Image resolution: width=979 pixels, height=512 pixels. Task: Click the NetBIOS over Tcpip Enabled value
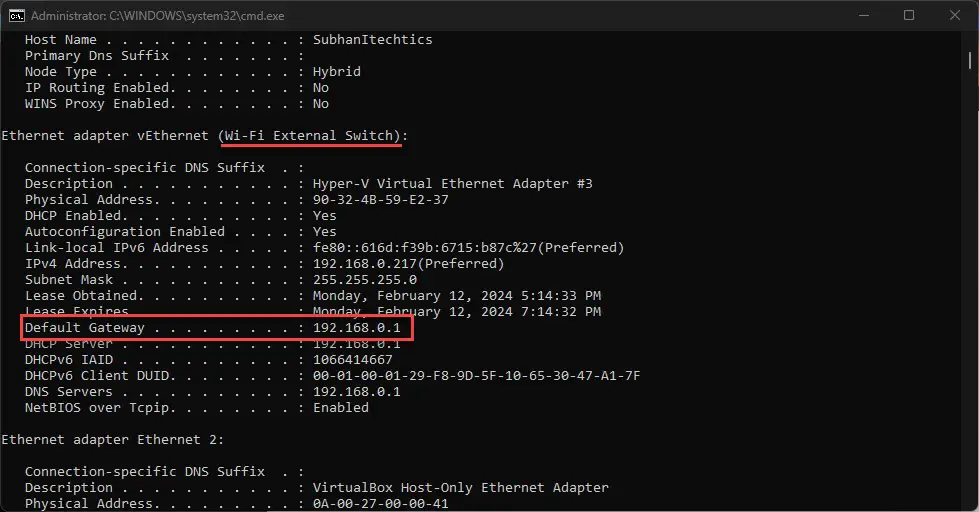tap(340, 408)
